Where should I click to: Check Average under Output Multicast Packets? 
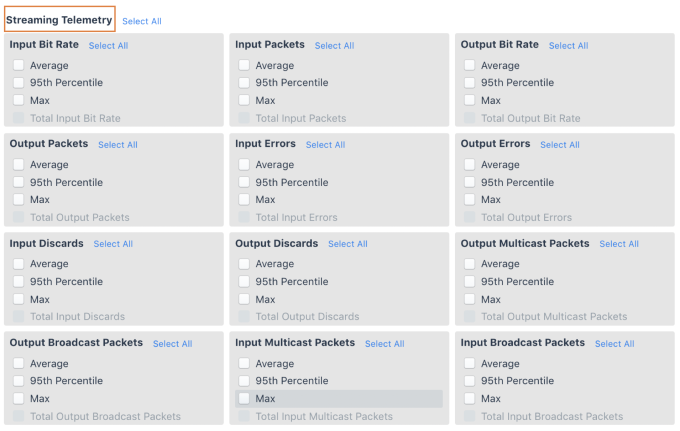coord(470,264)
